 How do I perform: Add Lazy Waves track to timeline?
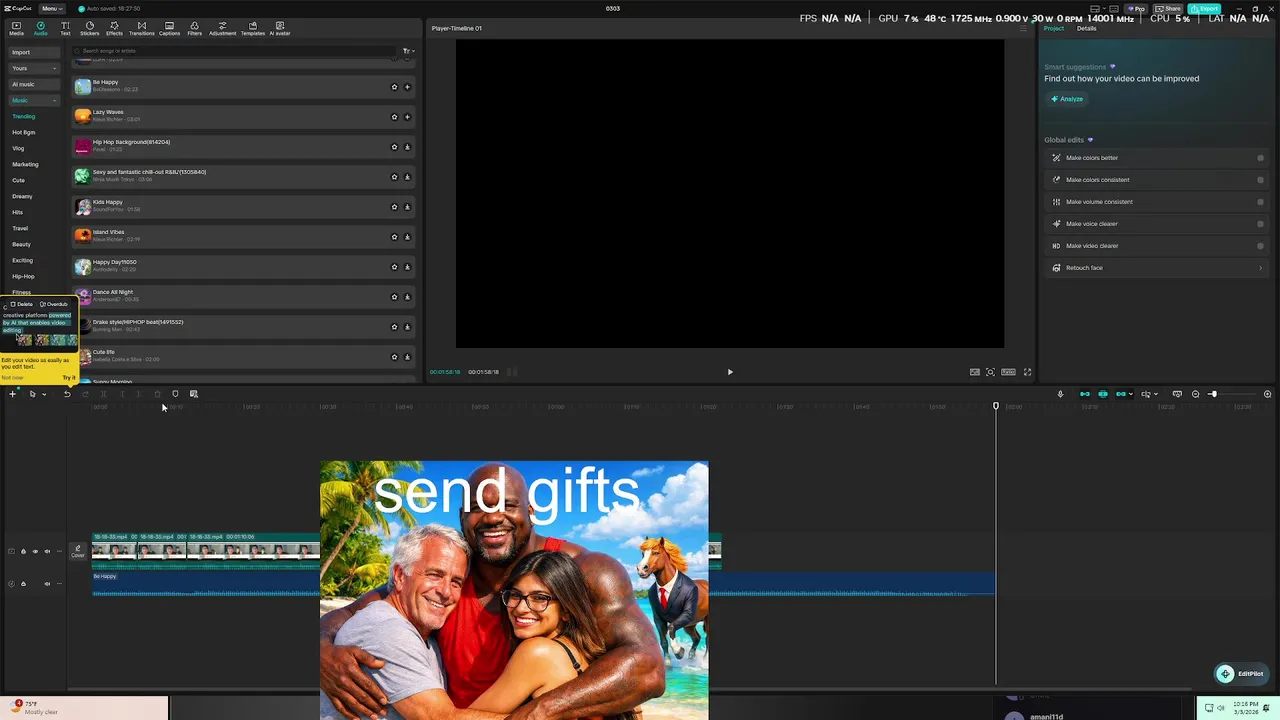pyautogui.click(x=407, y=117)
